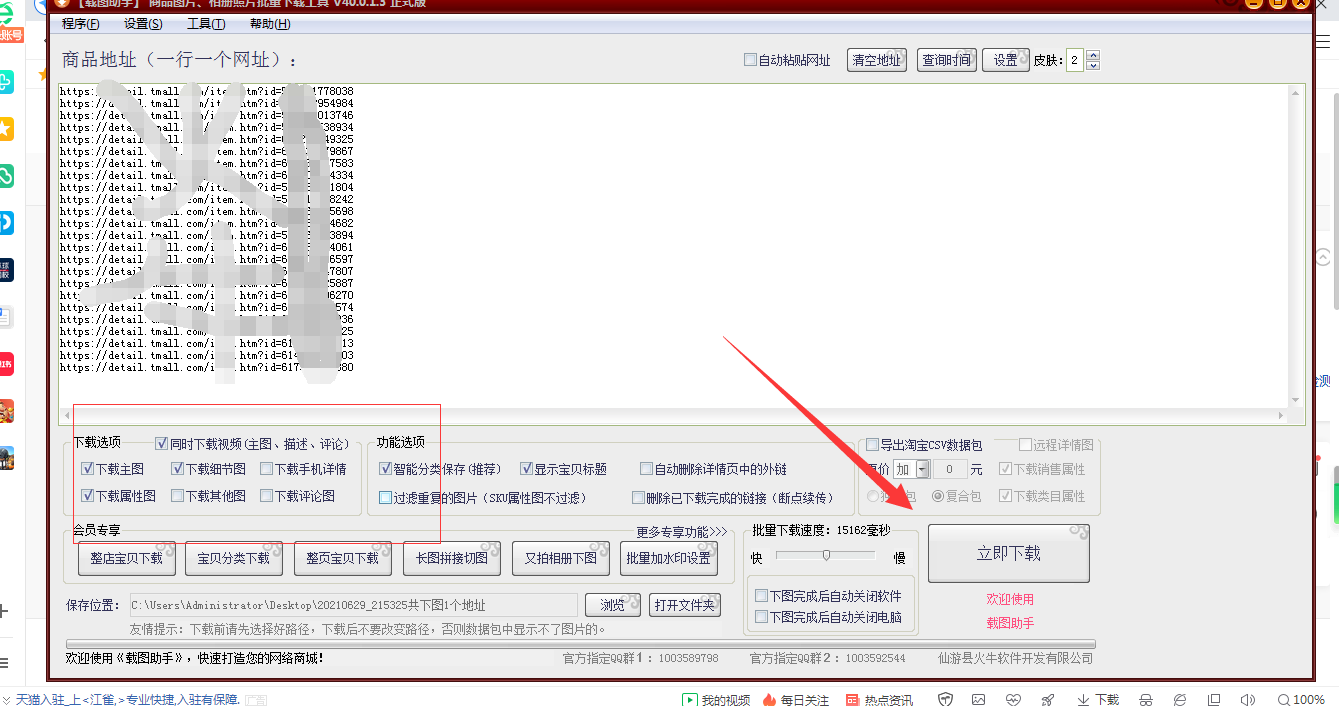Open the browser 下载 download manager
This screenshot has height=706, width=1339.
(x=1098, y=700)
